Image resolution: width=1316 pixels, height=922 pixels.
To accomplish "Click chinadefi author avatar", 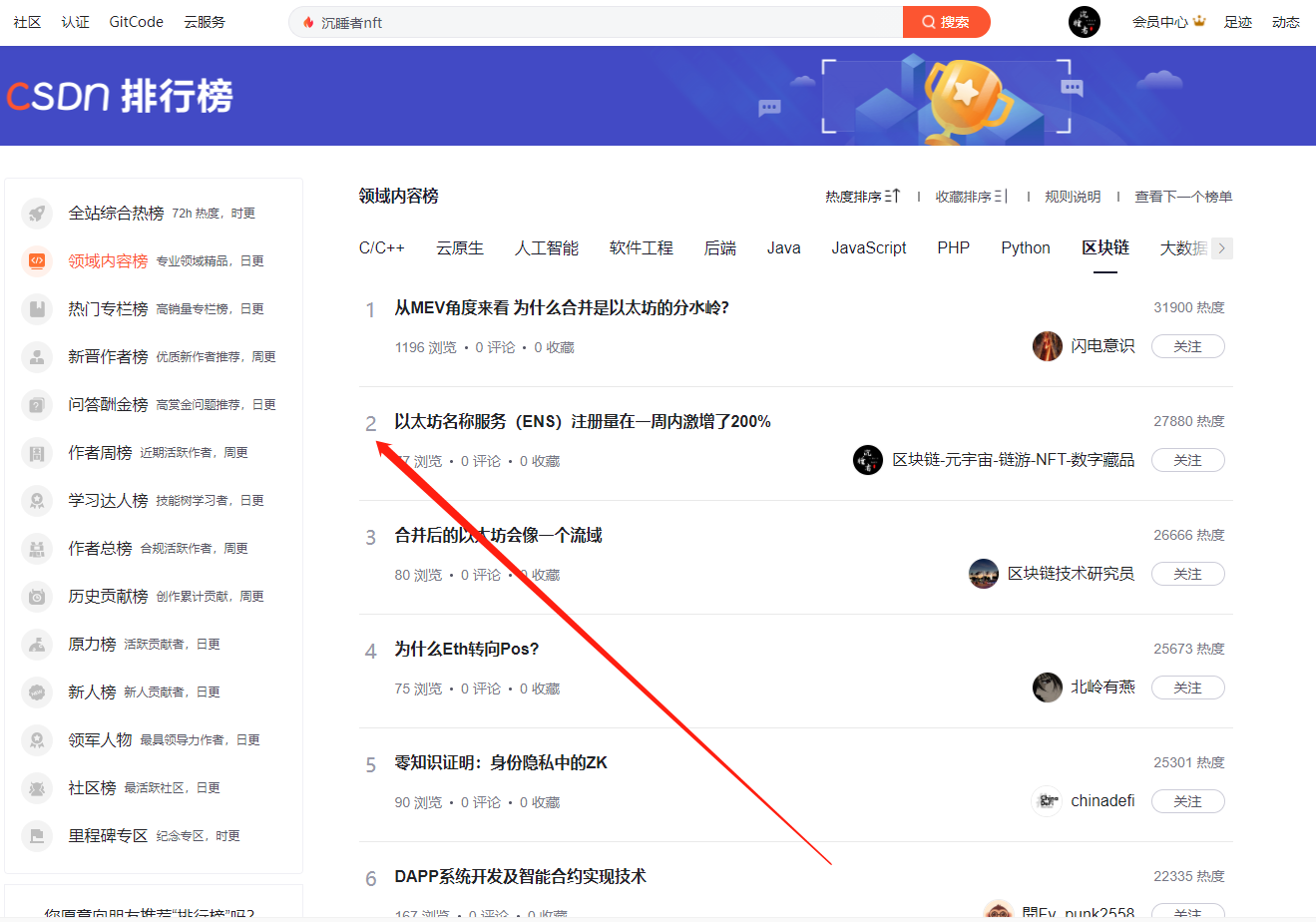I will (1048, 801).
